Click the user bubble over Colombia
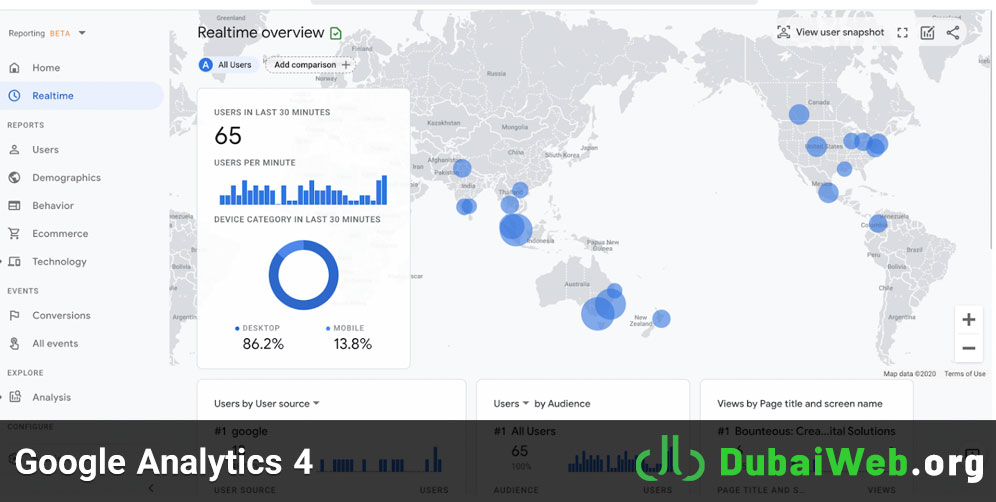996x502 pixels. 878,223
